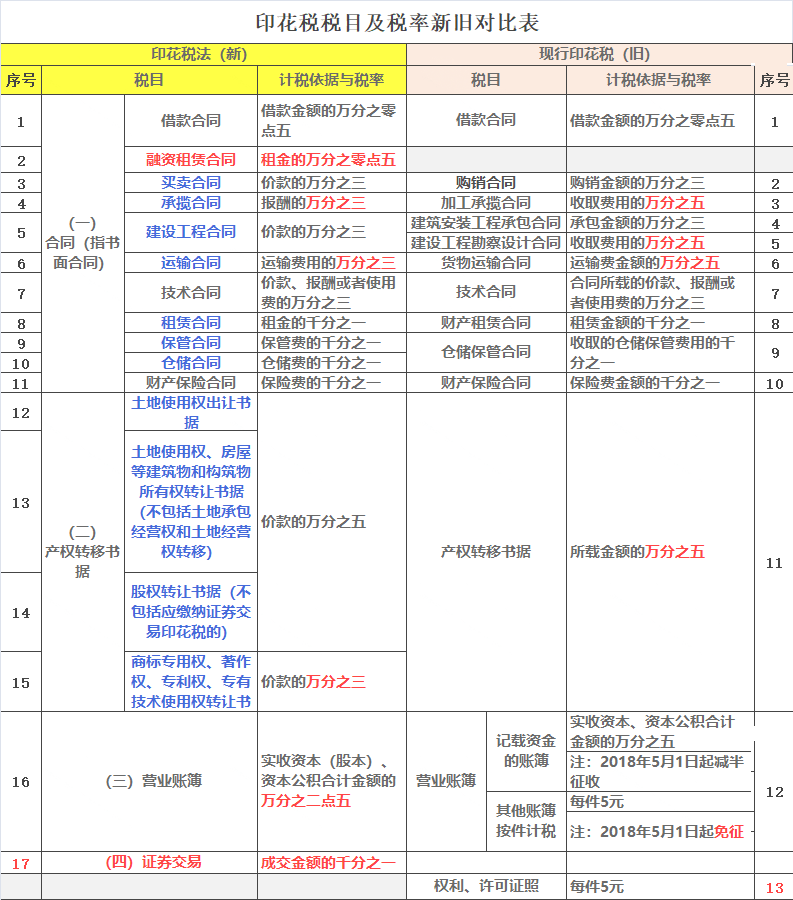
Task: Select the 现行印花税（旧）header cell
Action: coord(599,54)
